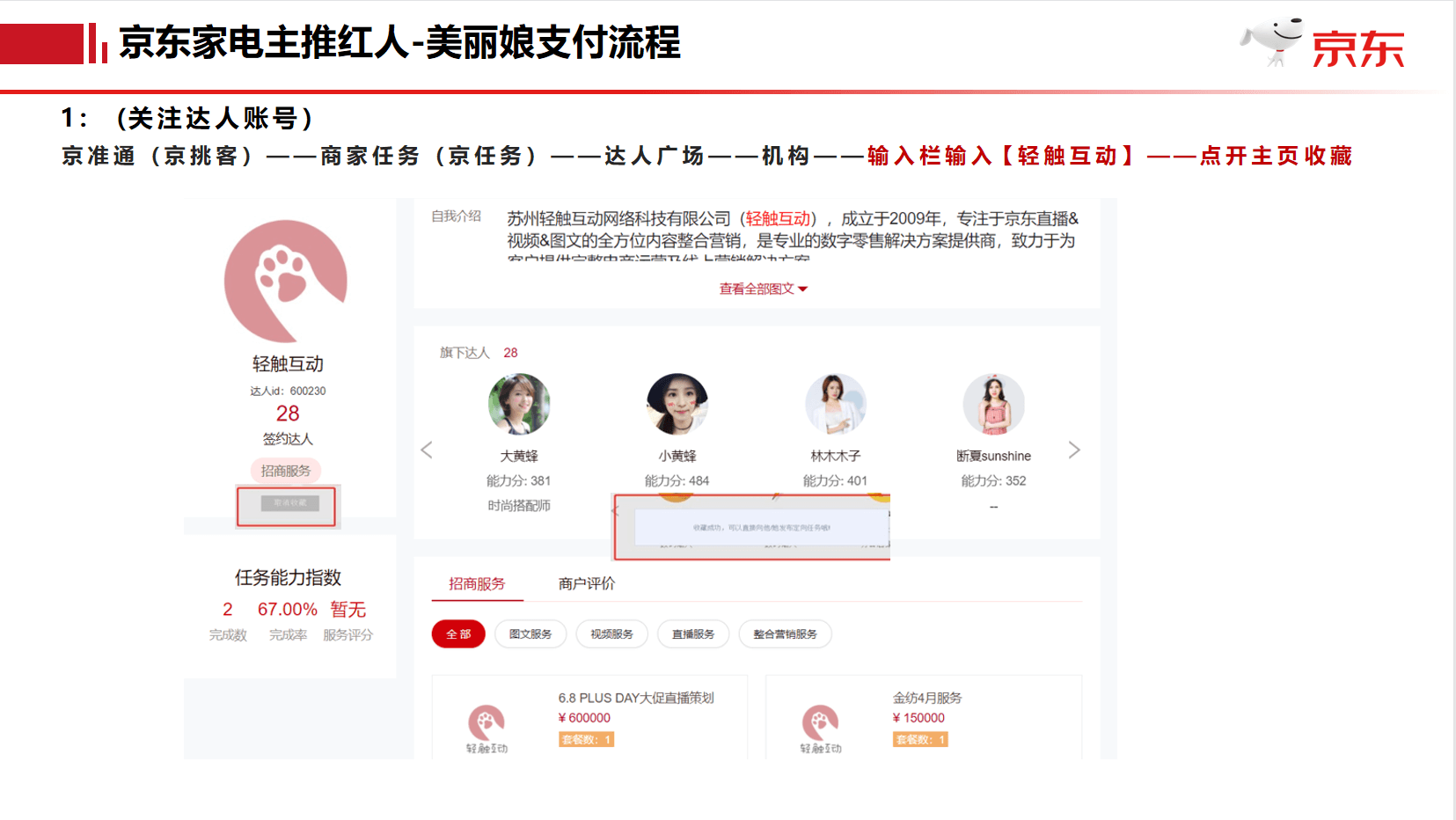Image resolution: width=1456 pixels, height=820 pixels.
Task: Click the 任务能力指数 heading
Action: click(x=288, y=577)
